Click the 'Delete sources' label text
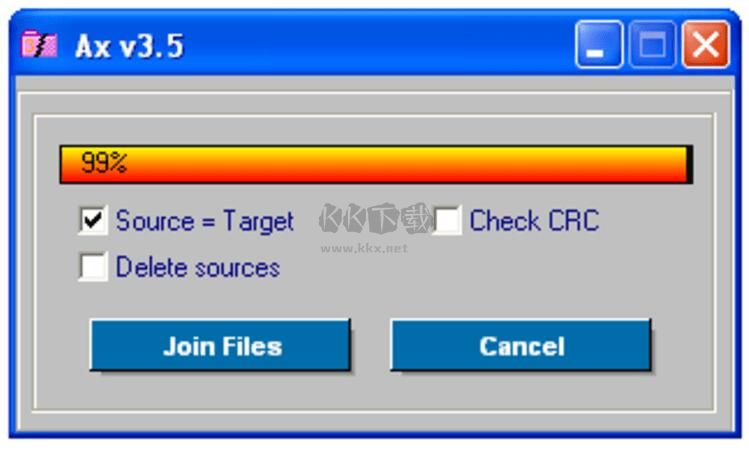This screenshot has height=451, width=749. [198, 267]
